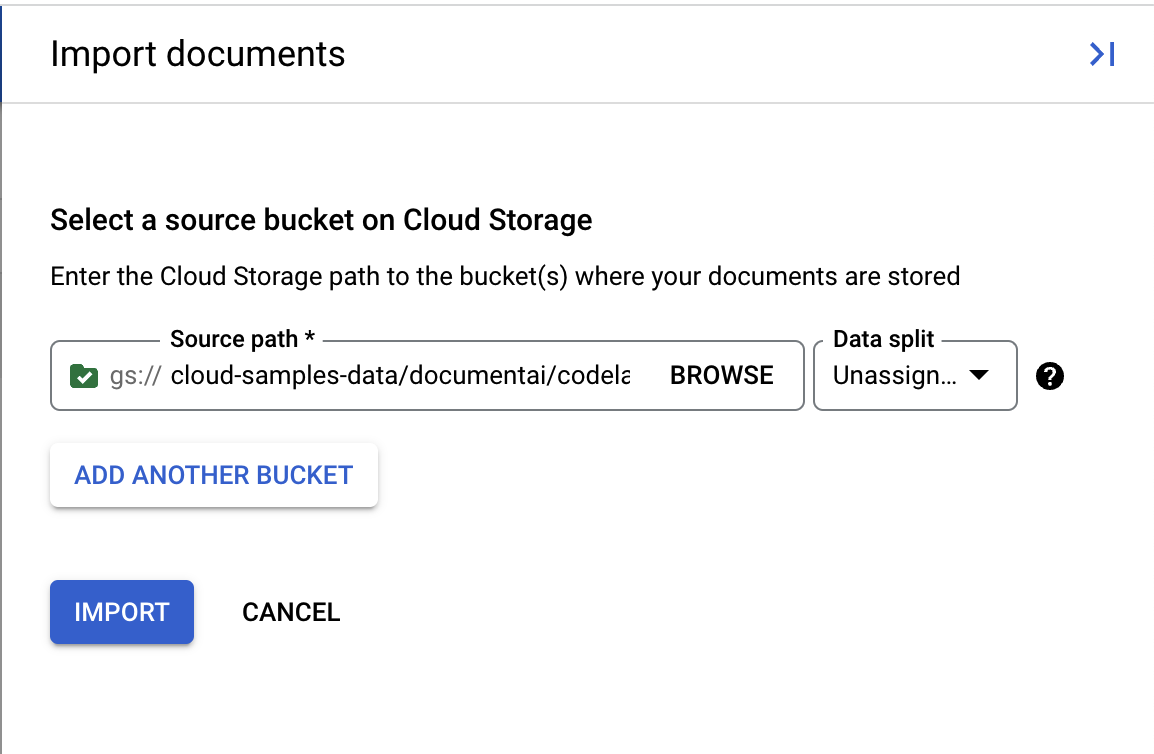Viewport: 1154px width, 754px height.
Task: Open the Data split help tooltip icon
Action: [1050, 376]
